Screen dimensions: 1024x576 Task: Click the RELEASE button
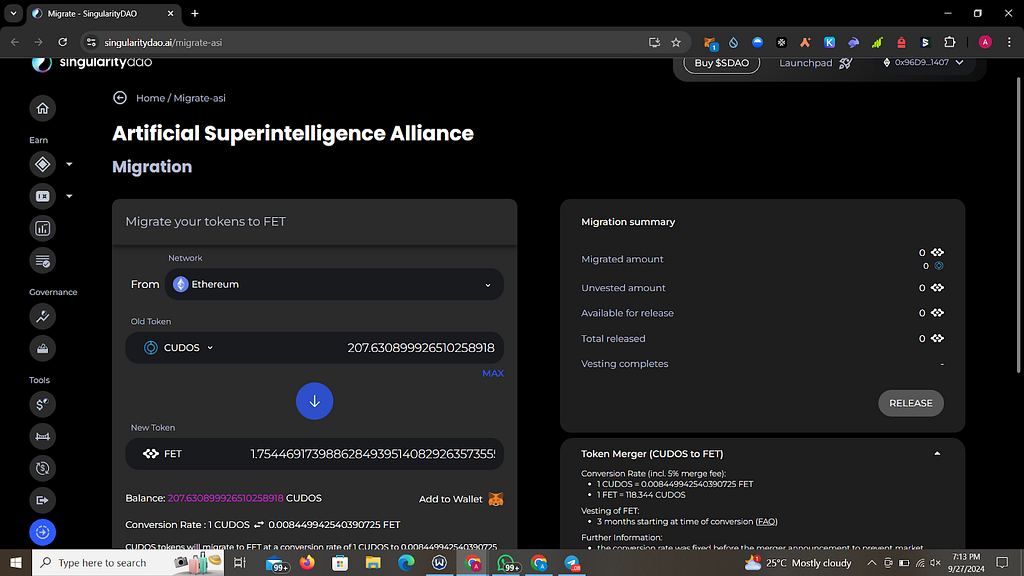910,403
